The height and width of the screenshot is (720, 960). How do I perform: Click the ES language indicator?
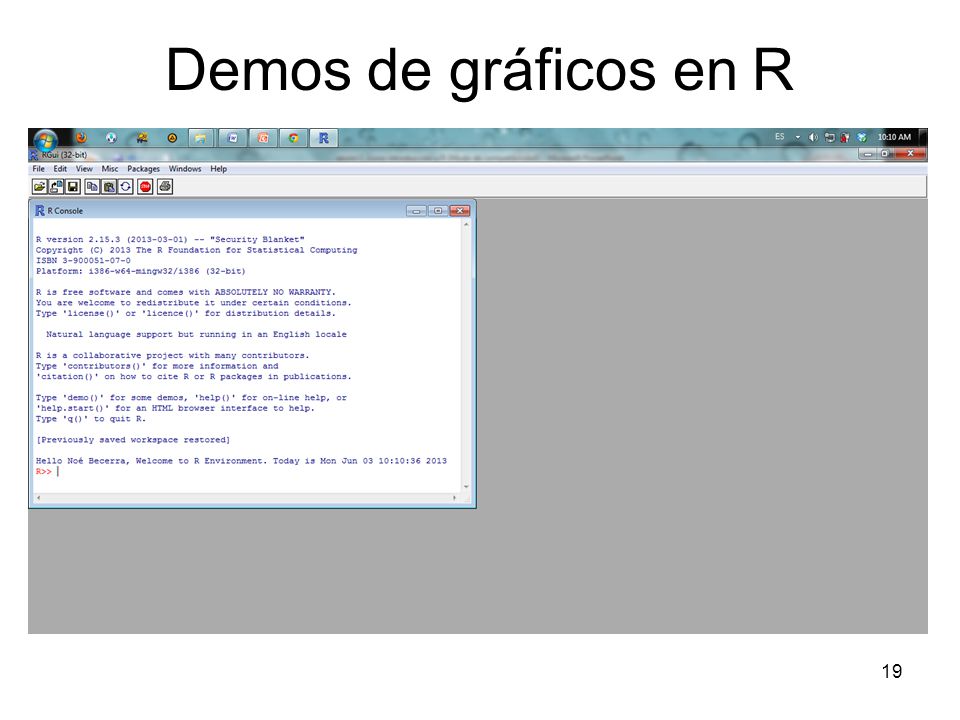(x=779, y=137)
